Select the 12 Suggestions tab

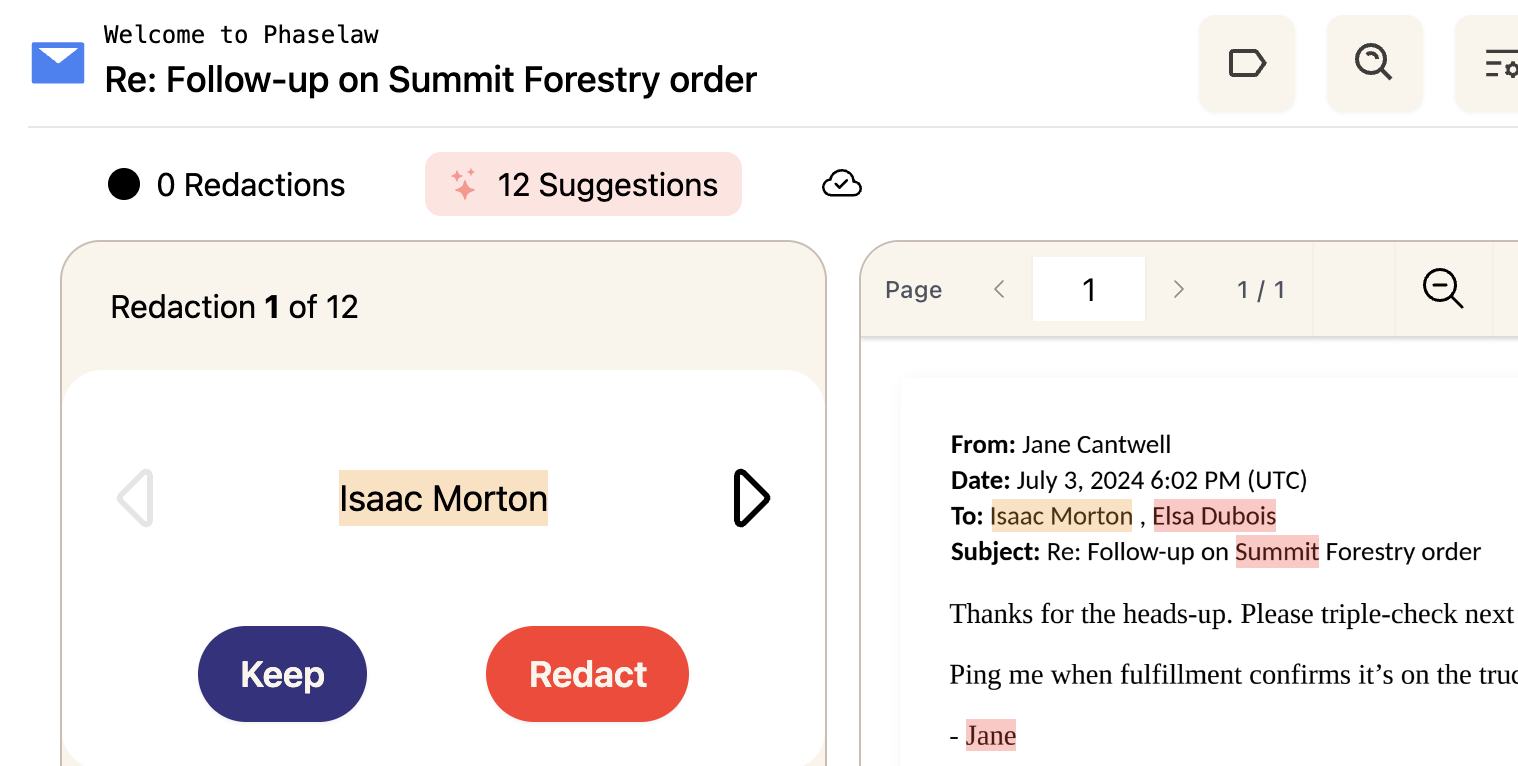click(x=583, y=184)
